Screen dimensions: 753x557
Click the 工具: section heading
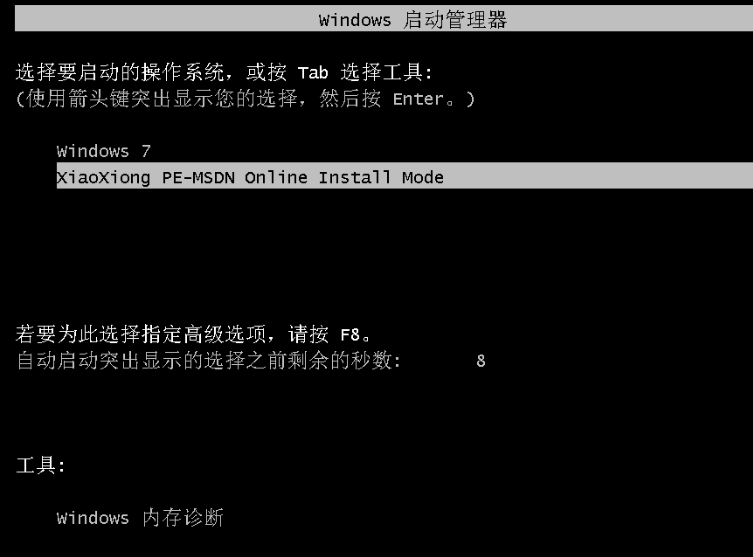(x=40, y=465)
